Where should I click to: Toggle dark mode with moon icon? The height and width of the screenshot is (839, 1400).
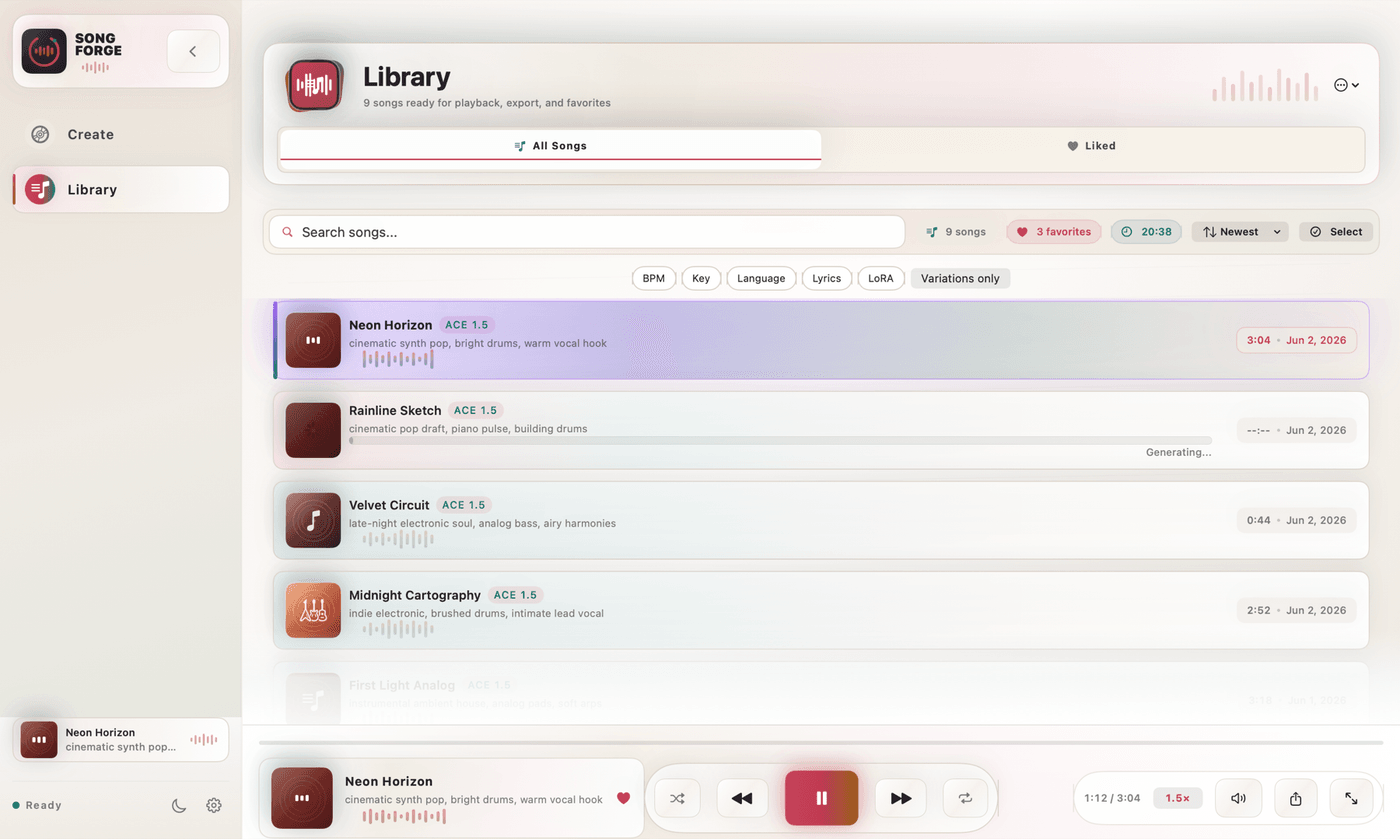pos(179,805)
